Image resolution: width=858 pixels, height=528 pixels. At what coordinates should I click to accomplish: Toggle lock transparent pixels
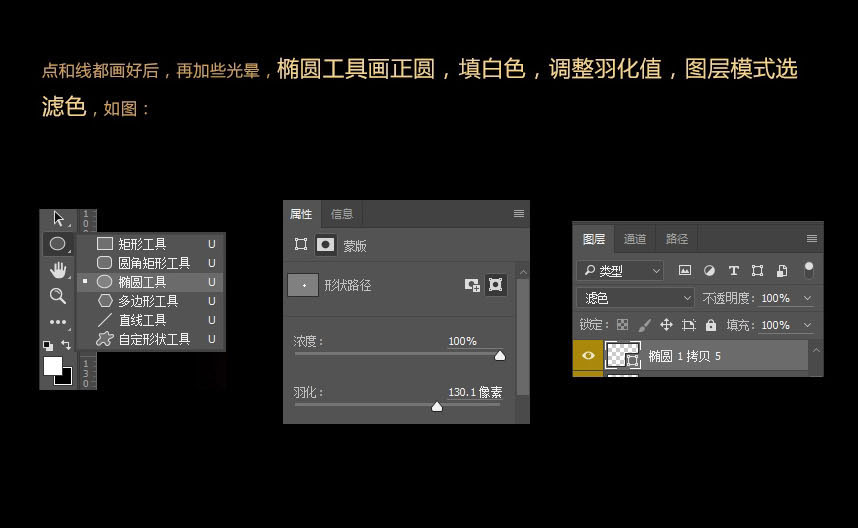[623, 325]
